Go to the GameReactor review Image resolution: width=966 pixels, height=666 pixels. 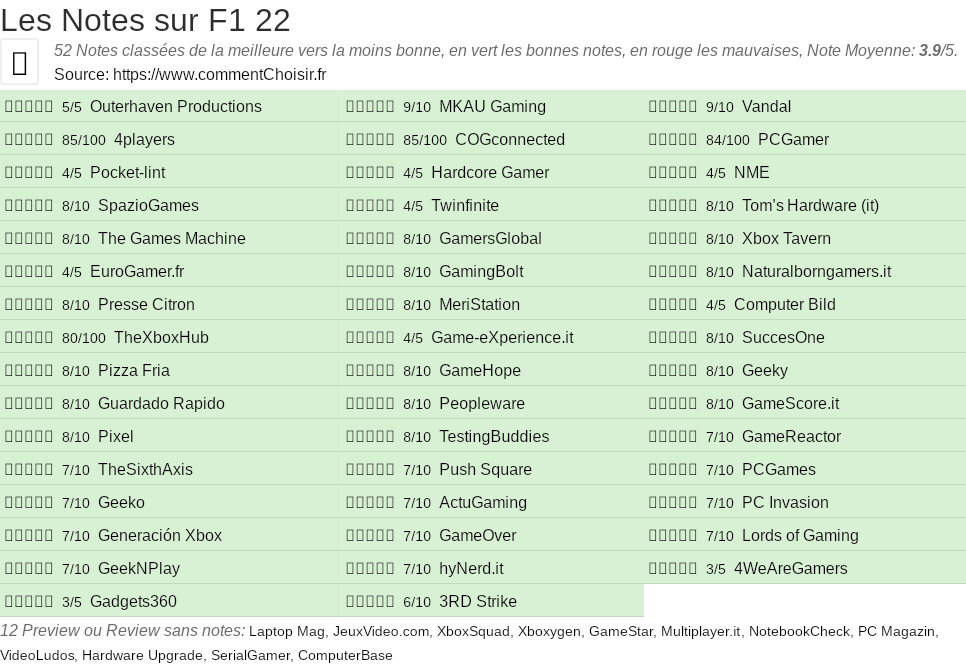[791, 437]
